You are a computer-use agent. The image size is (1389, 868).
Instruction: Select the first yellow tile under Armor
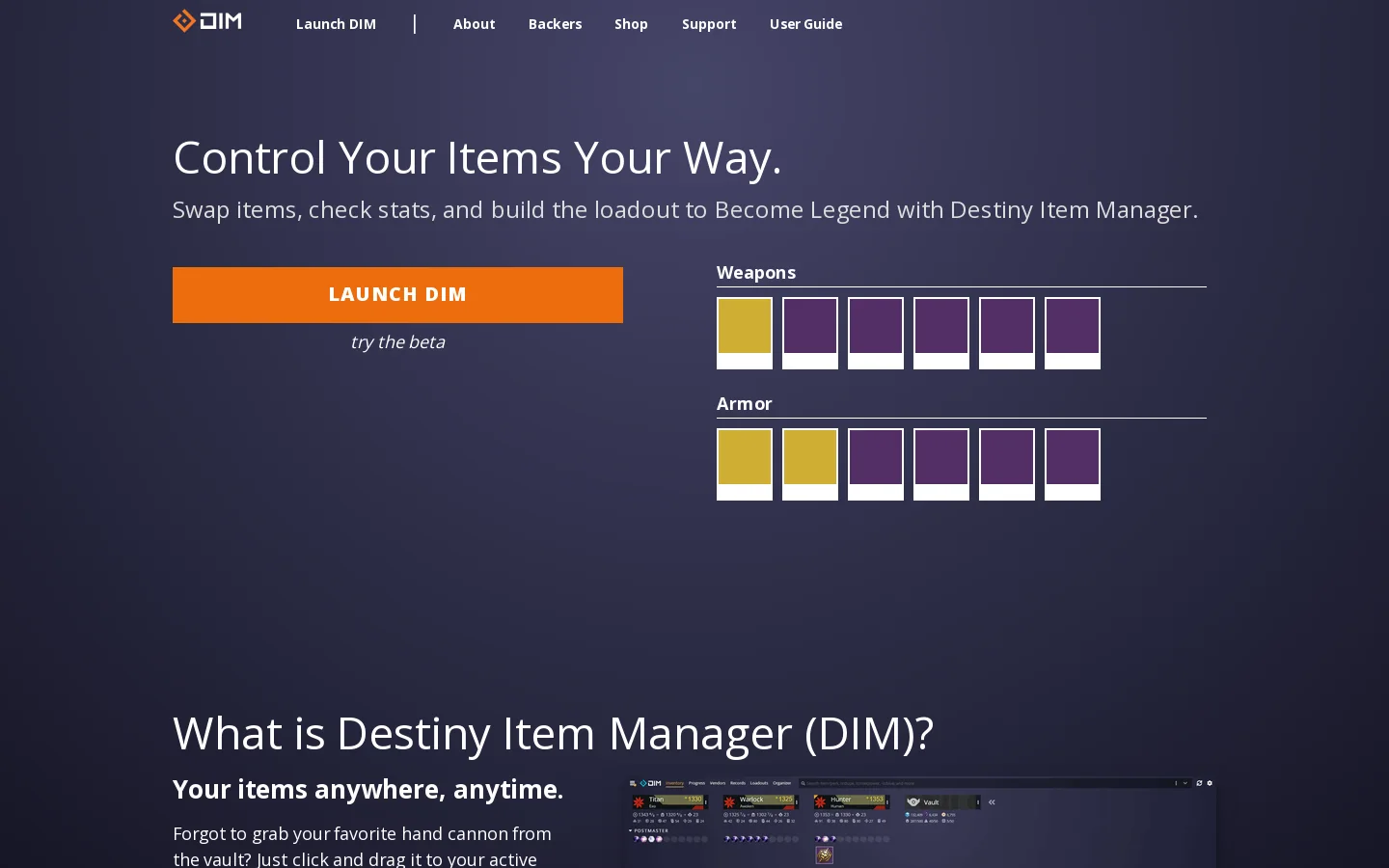pyautogui.click(x=745, y=464)
